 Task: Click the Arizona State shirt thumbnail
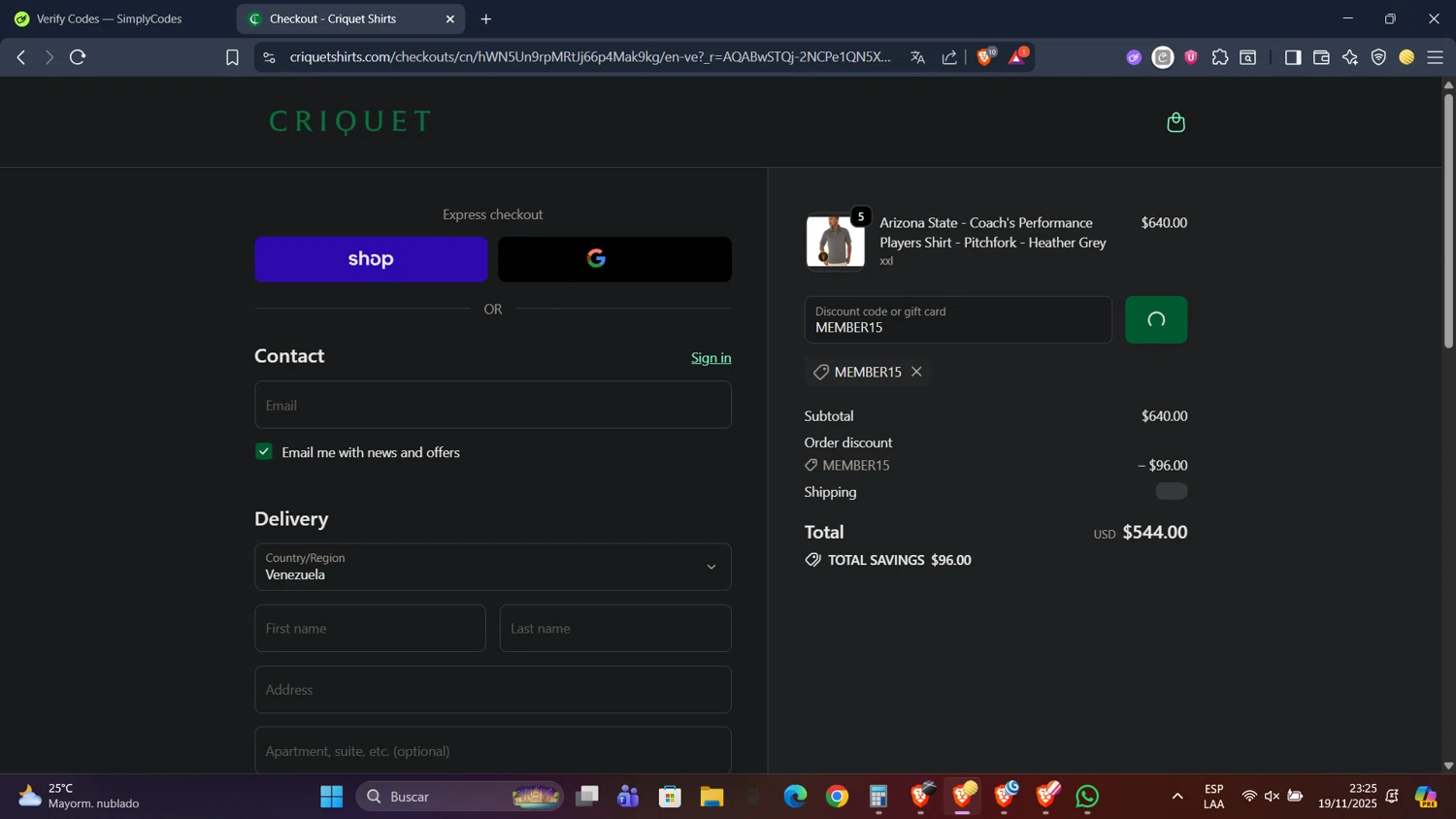pos(835,241)
